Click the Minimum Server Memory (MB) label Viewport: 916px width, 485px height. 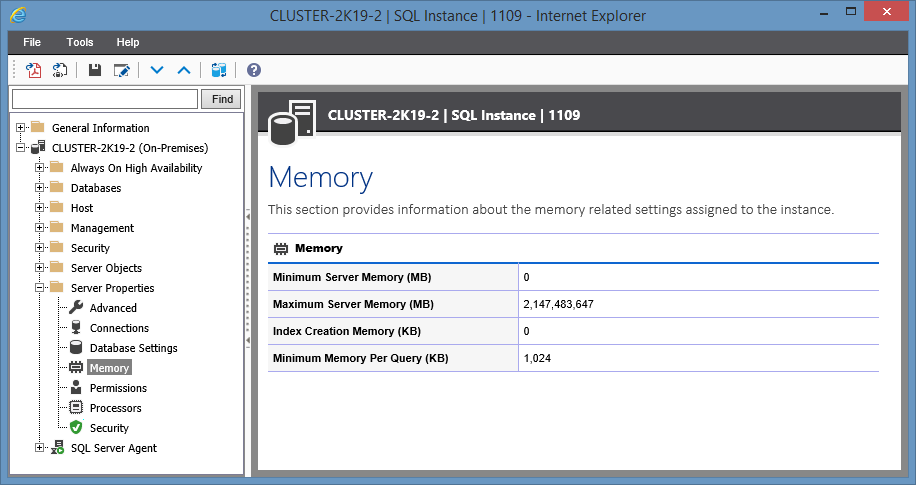point(352,277)
